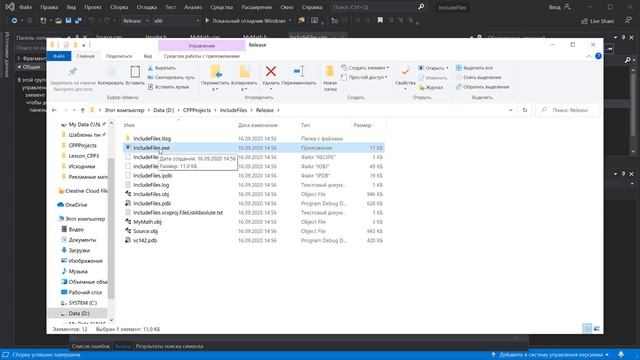Screen dimensions: 640x360
Task: Click the Explorer search box (Поиск: Release)
Action: [x=568, y=110]
